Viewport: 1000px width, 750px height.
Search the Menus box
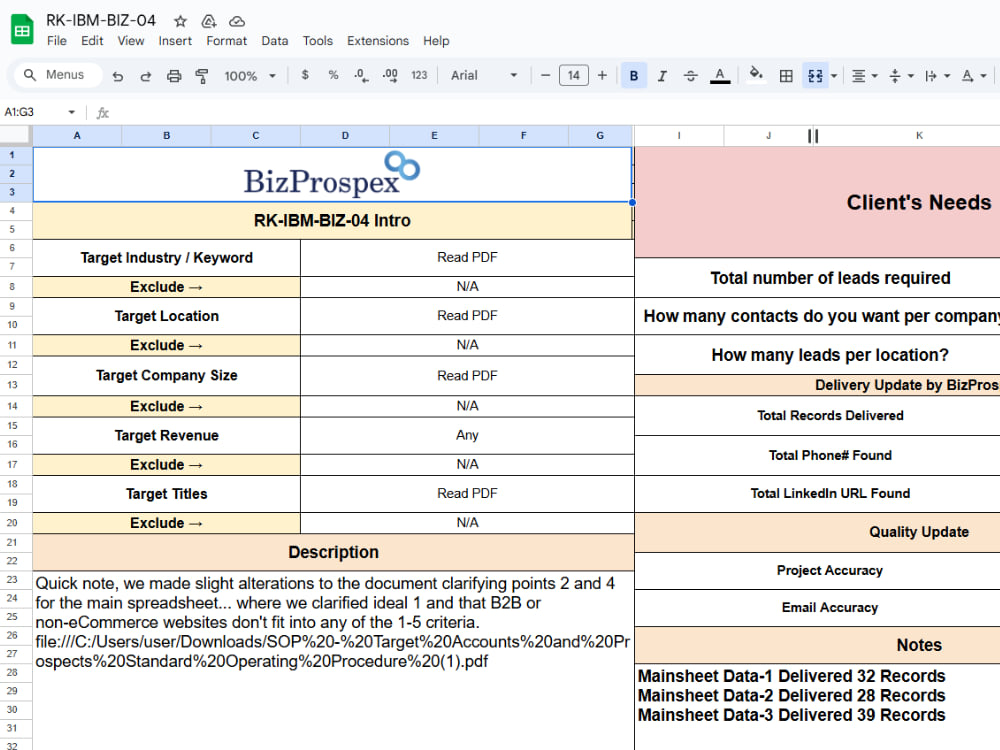[59, 75]
